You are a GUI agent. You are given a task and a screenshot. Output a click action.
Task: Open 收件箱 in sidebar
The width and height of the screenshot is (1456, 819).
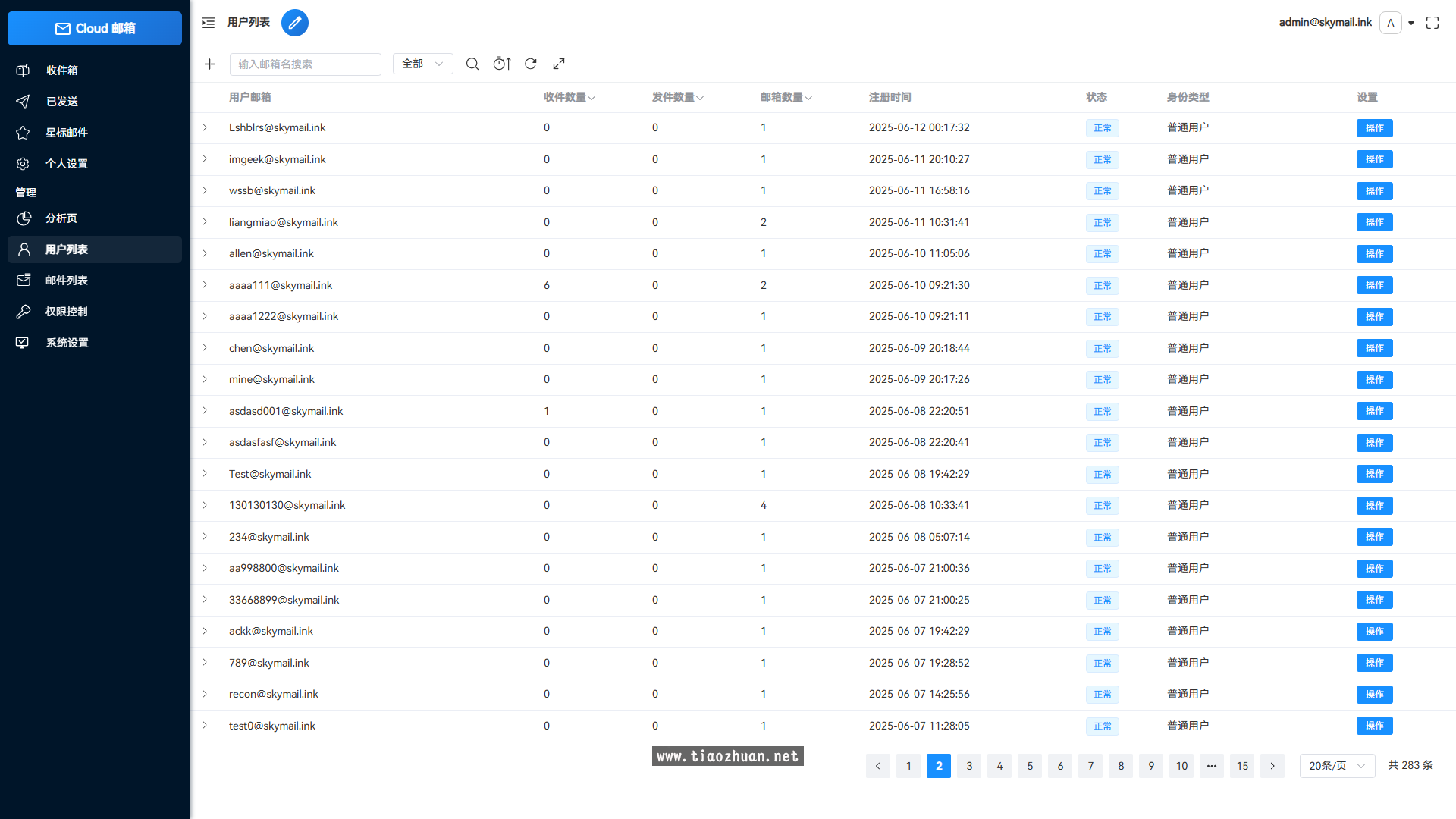pyautogui.click(x=62, y=71)
